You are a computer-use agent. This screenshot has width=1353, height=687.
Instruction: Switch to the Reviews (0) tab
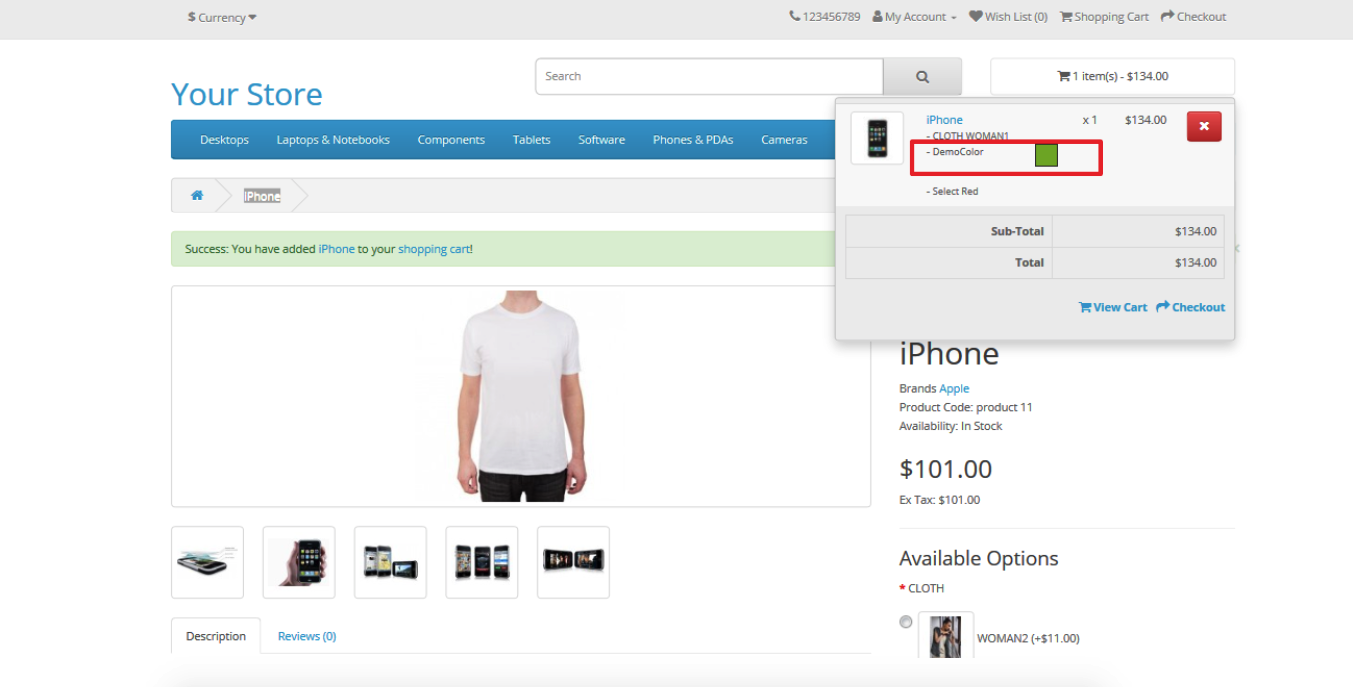pyautogui.click(x=306, y=636)
